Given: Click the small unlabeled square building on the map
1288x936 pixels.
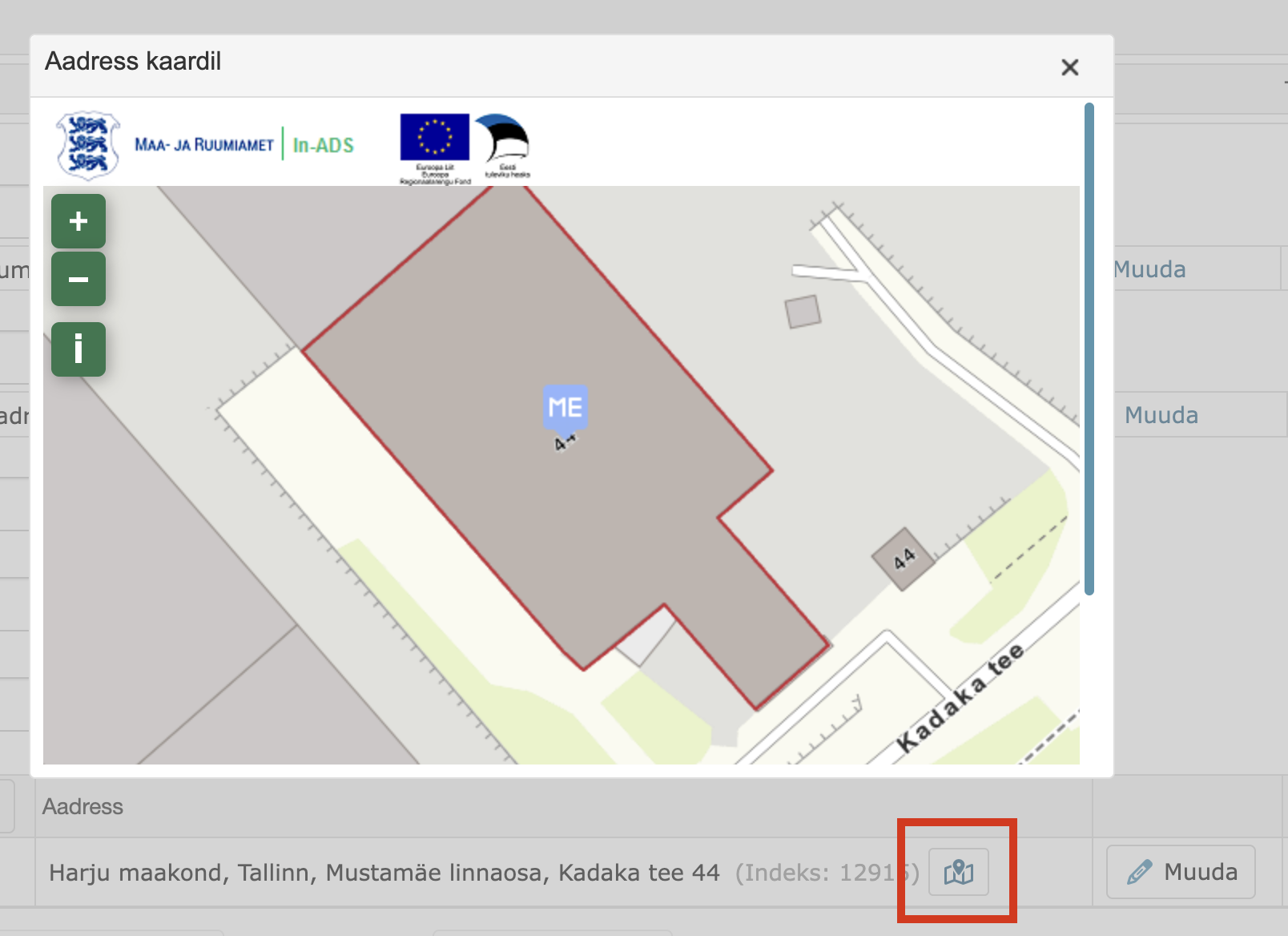Looking at the screenshot, I should pyautogui.click(x=803, y=312).
